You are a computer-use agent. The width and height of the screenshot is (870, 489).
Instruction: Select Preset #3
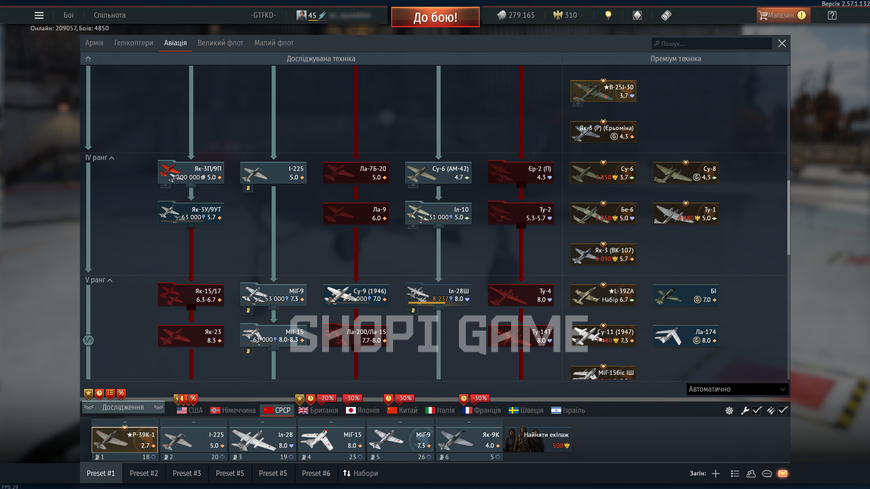click(x=186, y=473)
